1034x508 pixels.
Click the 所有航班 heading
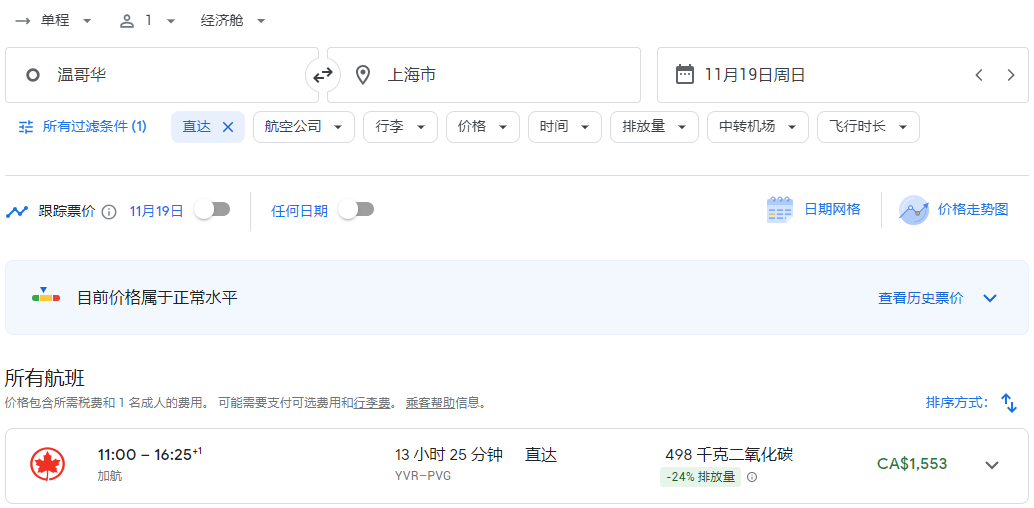pyautogui.click(x=45, y=379)
